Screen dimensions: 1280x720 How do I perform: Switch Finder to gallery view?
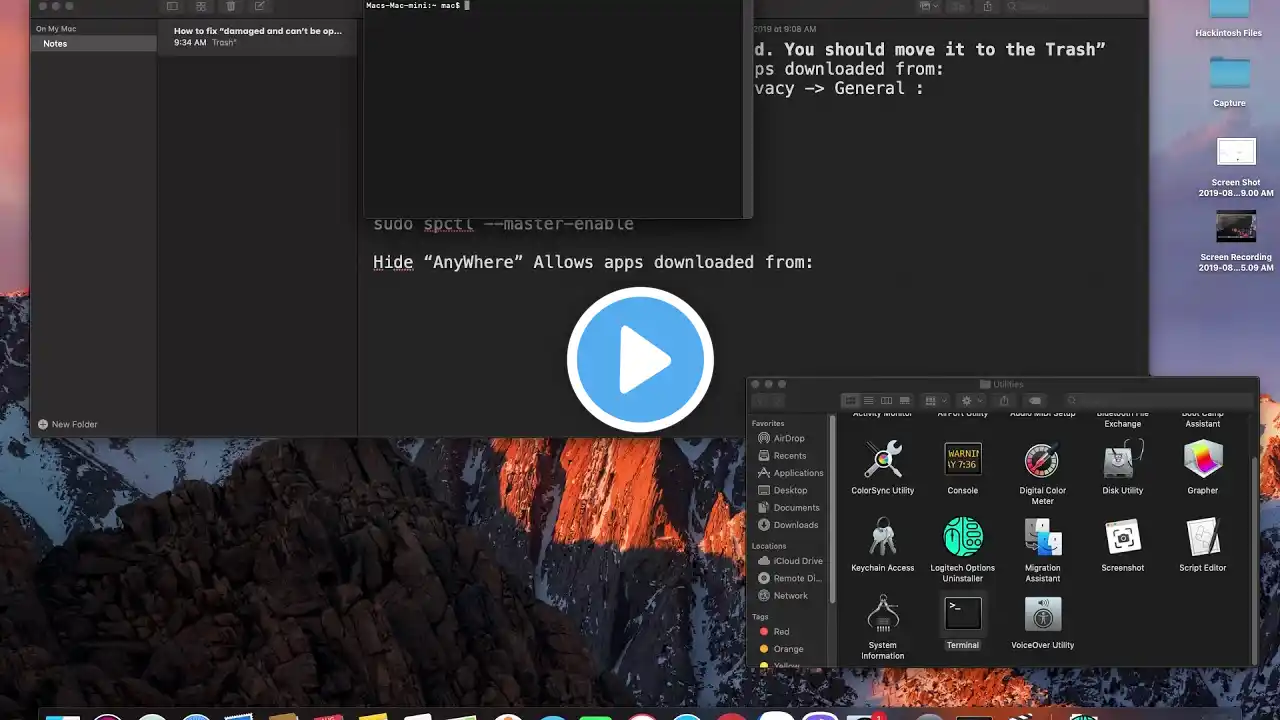pos(904,401)
